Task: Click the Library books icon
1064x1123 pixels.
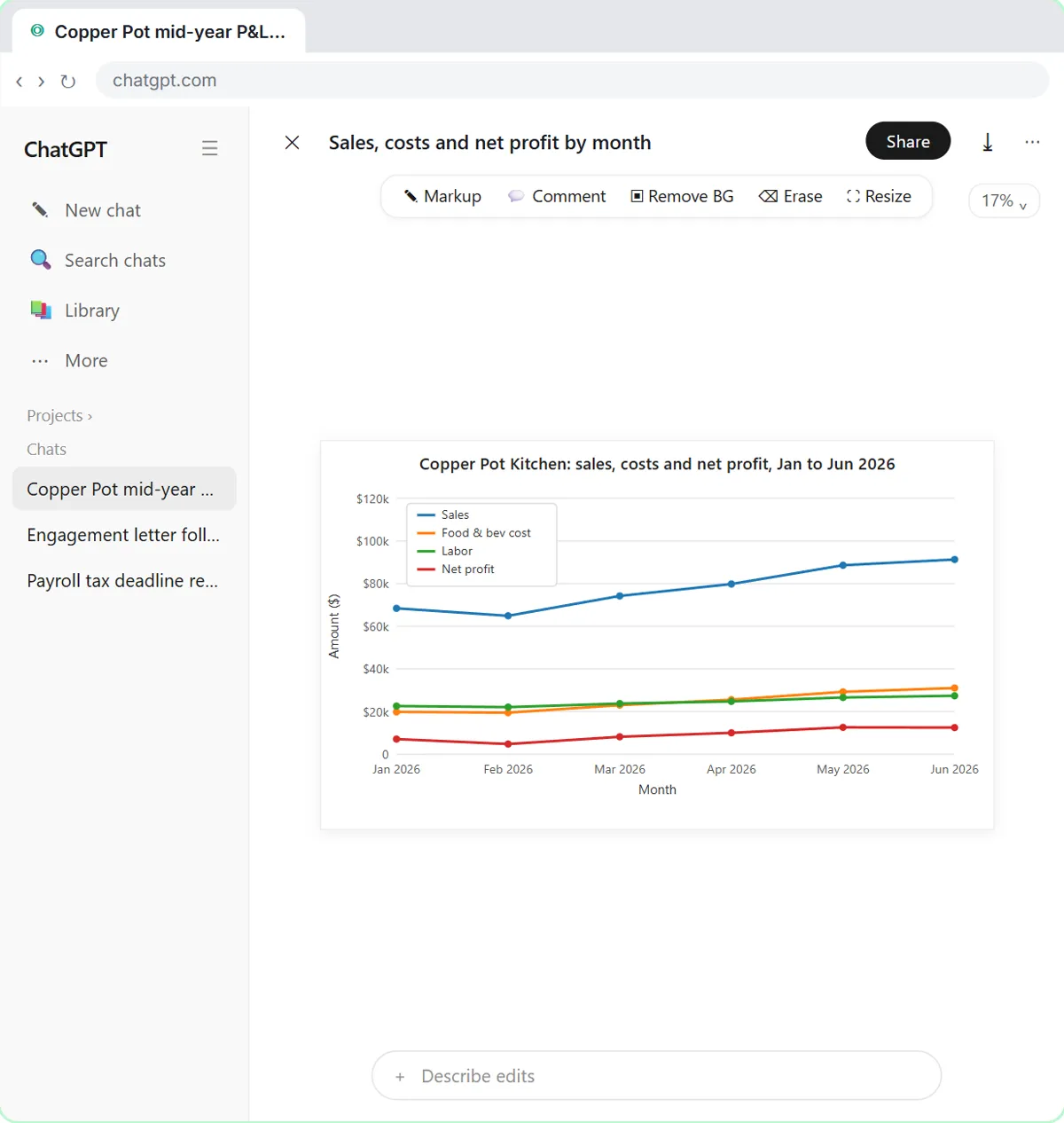Action: tap(41, 310)
